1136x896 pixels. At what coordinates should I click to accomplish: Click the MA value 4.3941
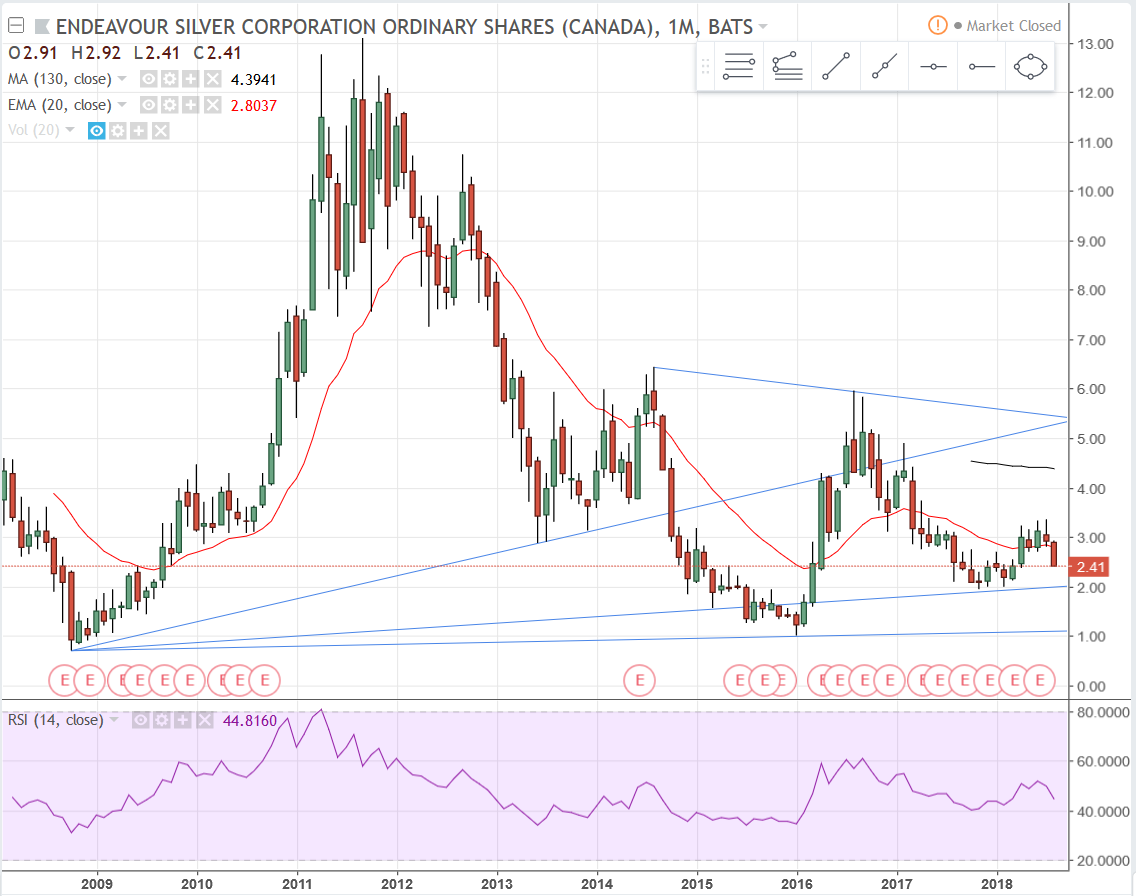coord(254,80)
